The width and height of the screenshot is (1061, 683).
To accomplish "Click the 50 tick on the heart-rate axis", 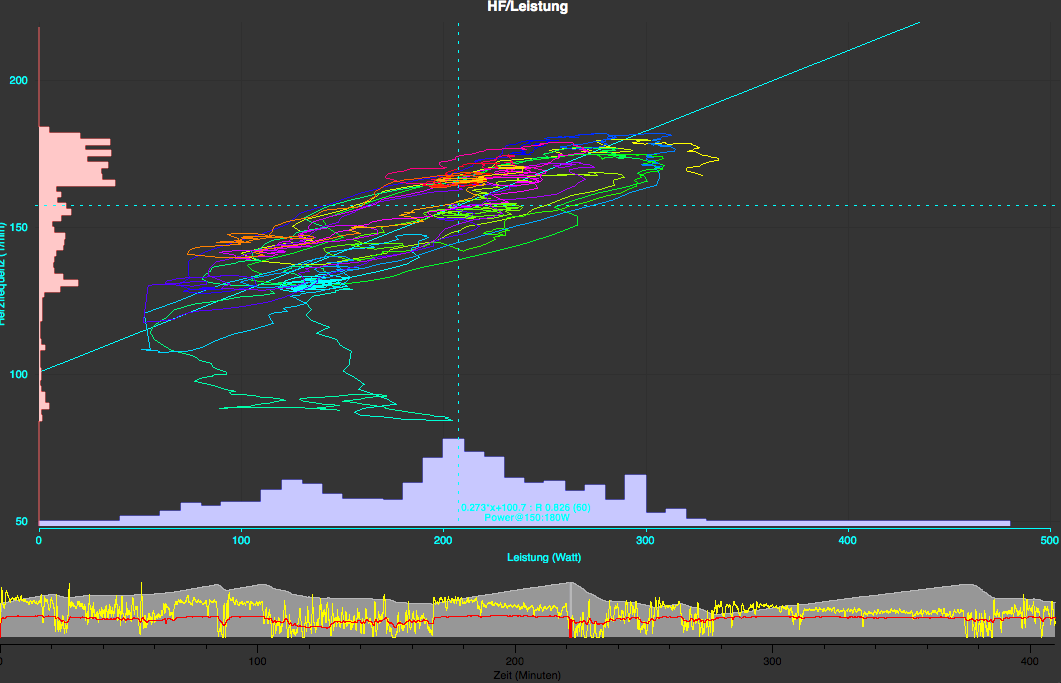I will (x=22, y=521).
